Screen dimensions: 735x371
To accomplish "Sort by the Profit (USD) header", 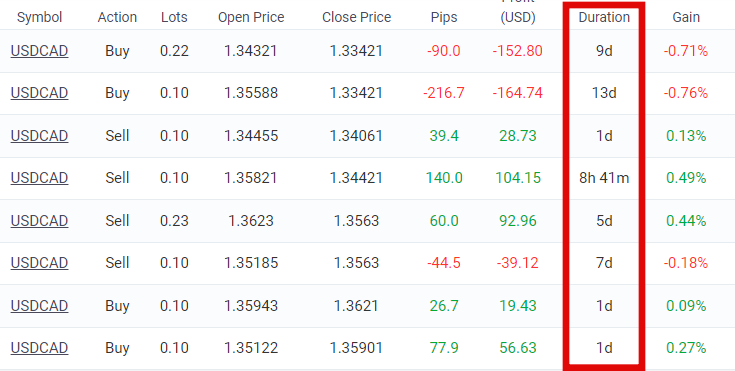I will point(518,14).
